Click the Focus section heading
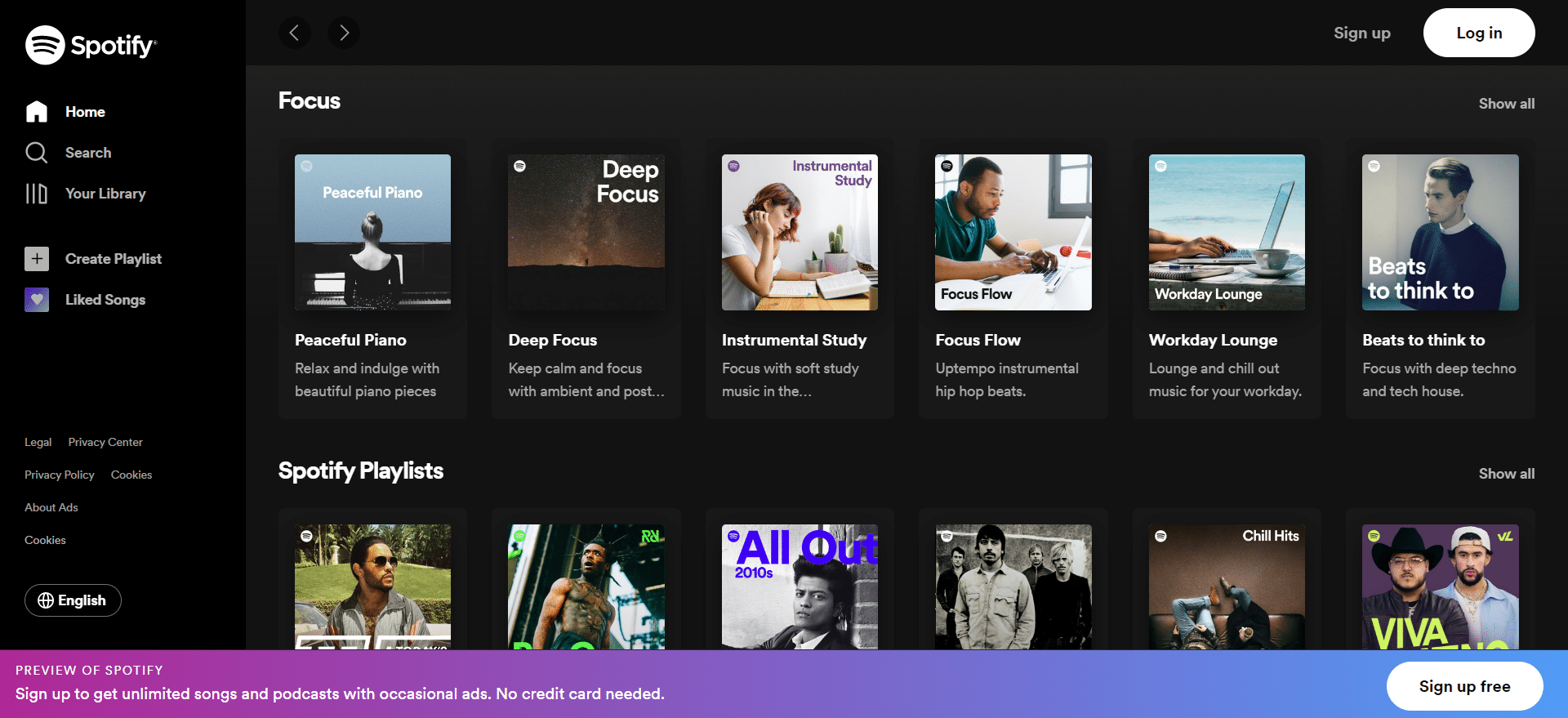The image size is (1568, 718). [310, 100]
